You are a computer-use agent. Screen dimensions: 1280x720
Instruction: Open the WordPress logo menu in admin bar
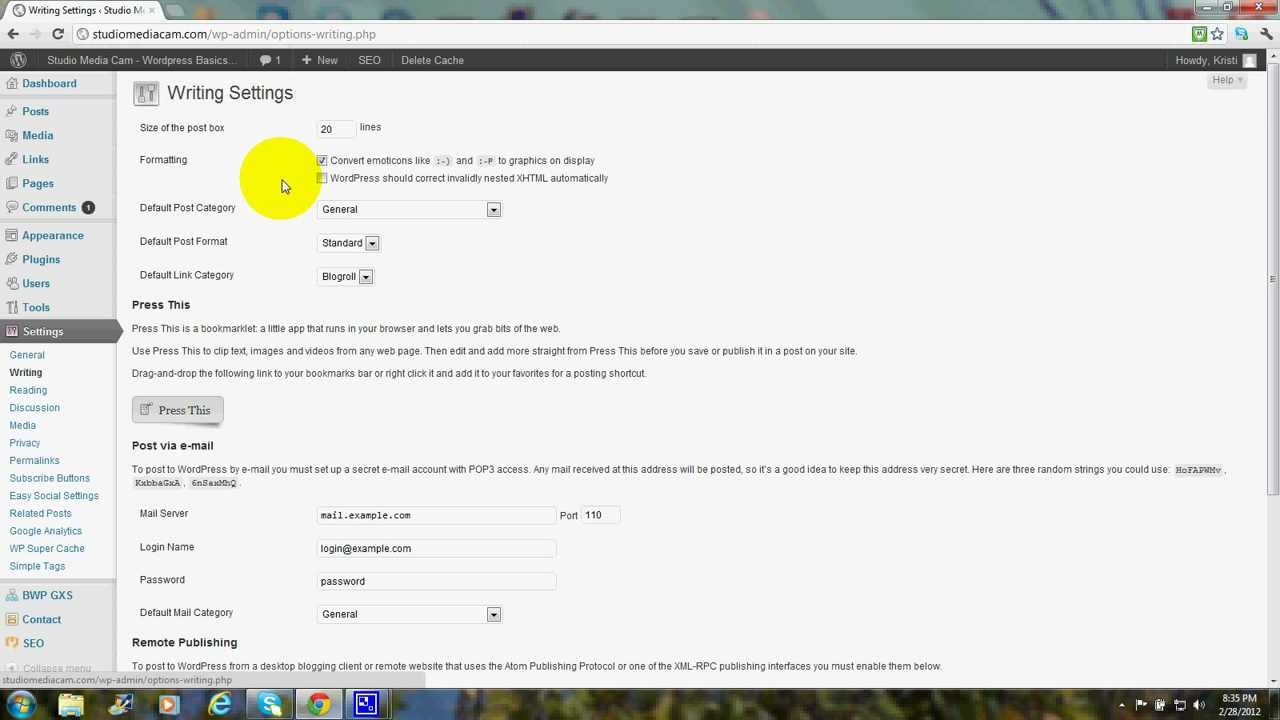point(18,60)
